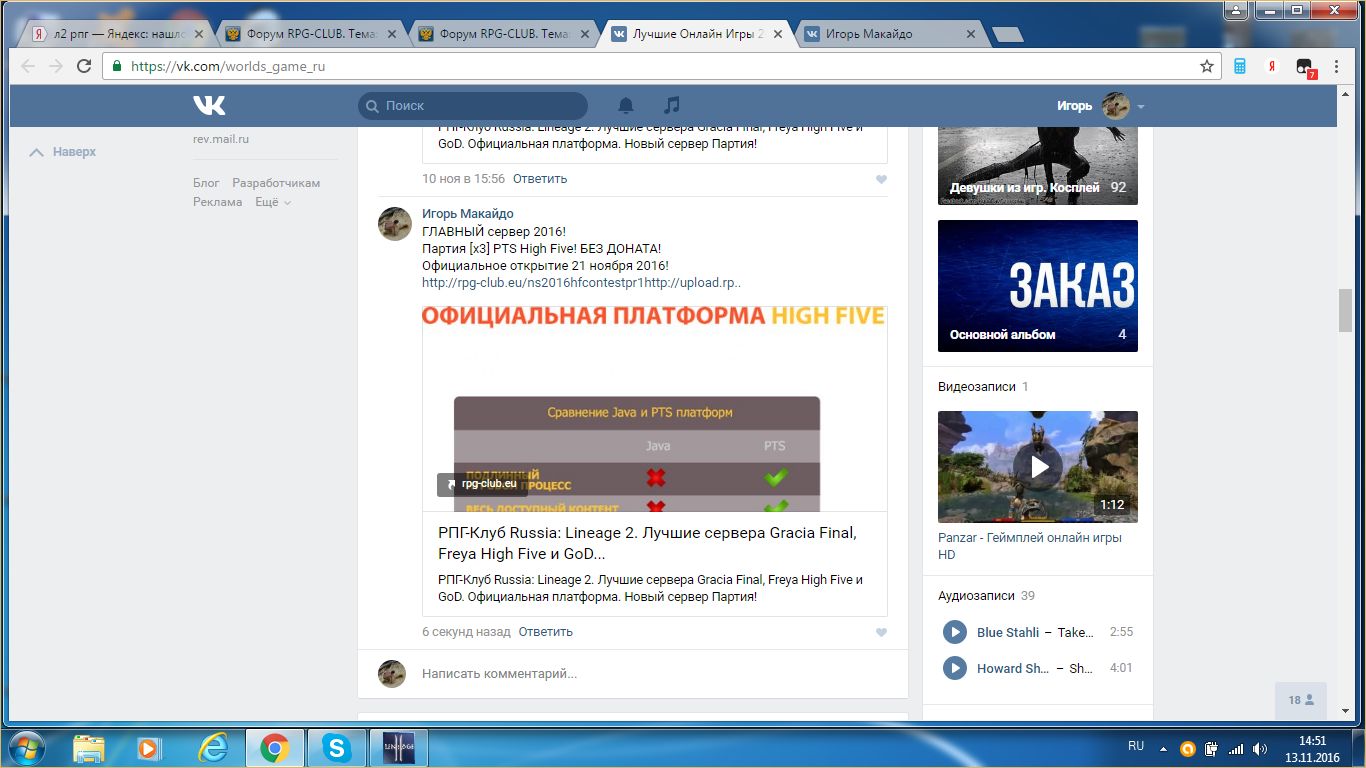This screenshot has height=768, width=1366.
Task: Open the Блог link
Action: (206, 183)
